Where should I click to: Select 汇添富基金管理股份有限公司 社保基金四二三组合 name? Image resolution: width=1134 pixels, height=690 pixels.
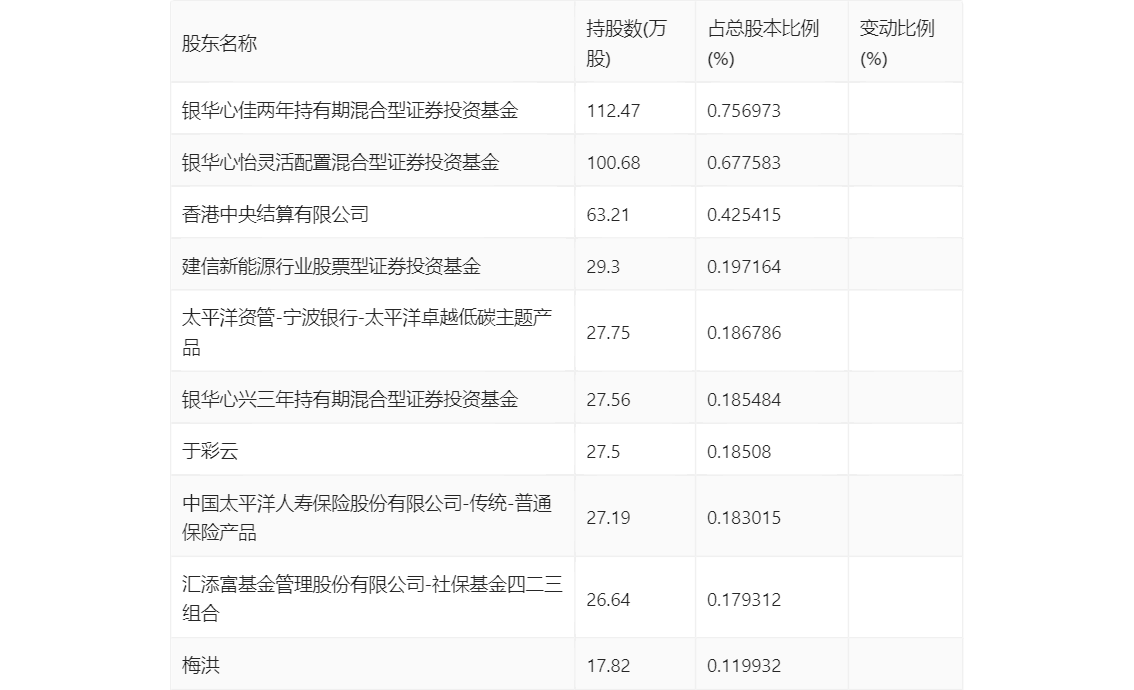(x=372, y=599)
